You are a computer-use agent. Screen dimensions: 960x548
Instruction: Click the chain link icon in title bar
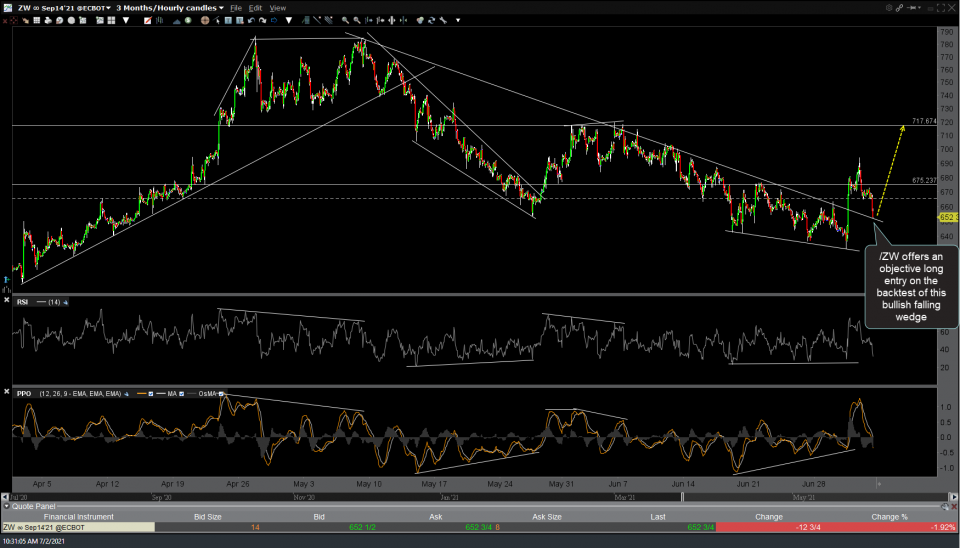click(899, 7)
